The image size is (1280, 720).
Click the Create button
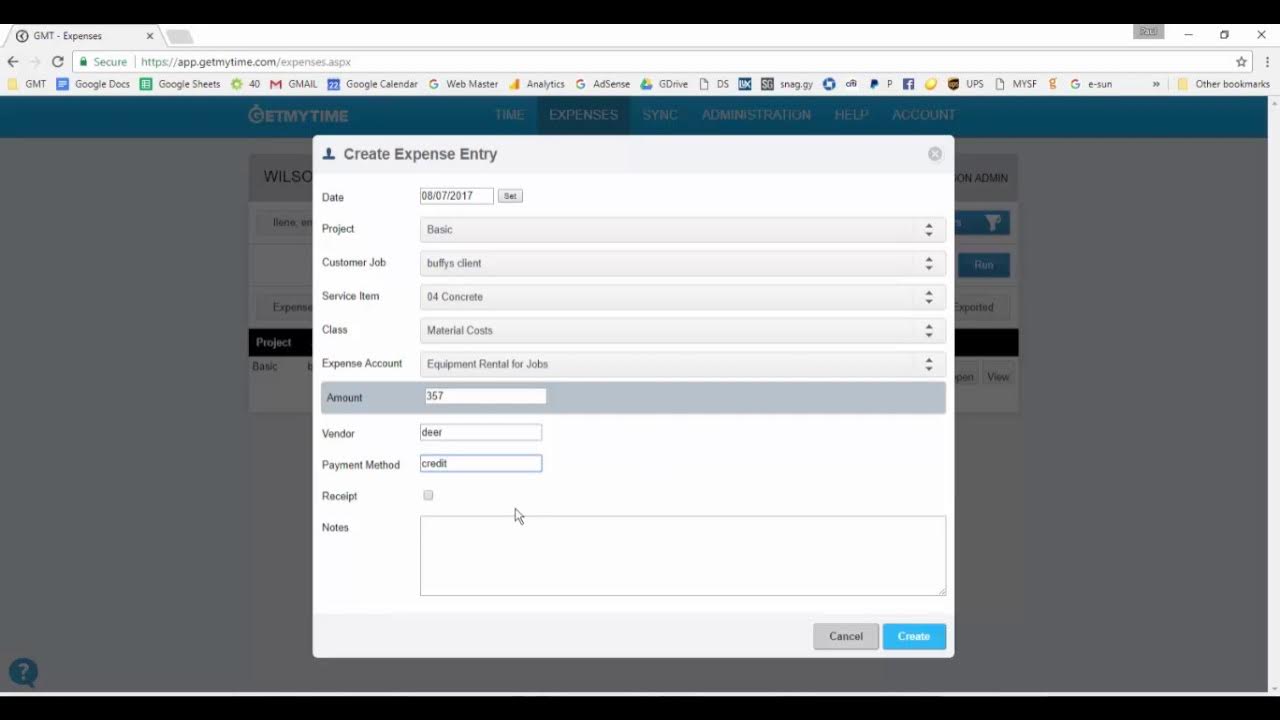click(914, 636)
